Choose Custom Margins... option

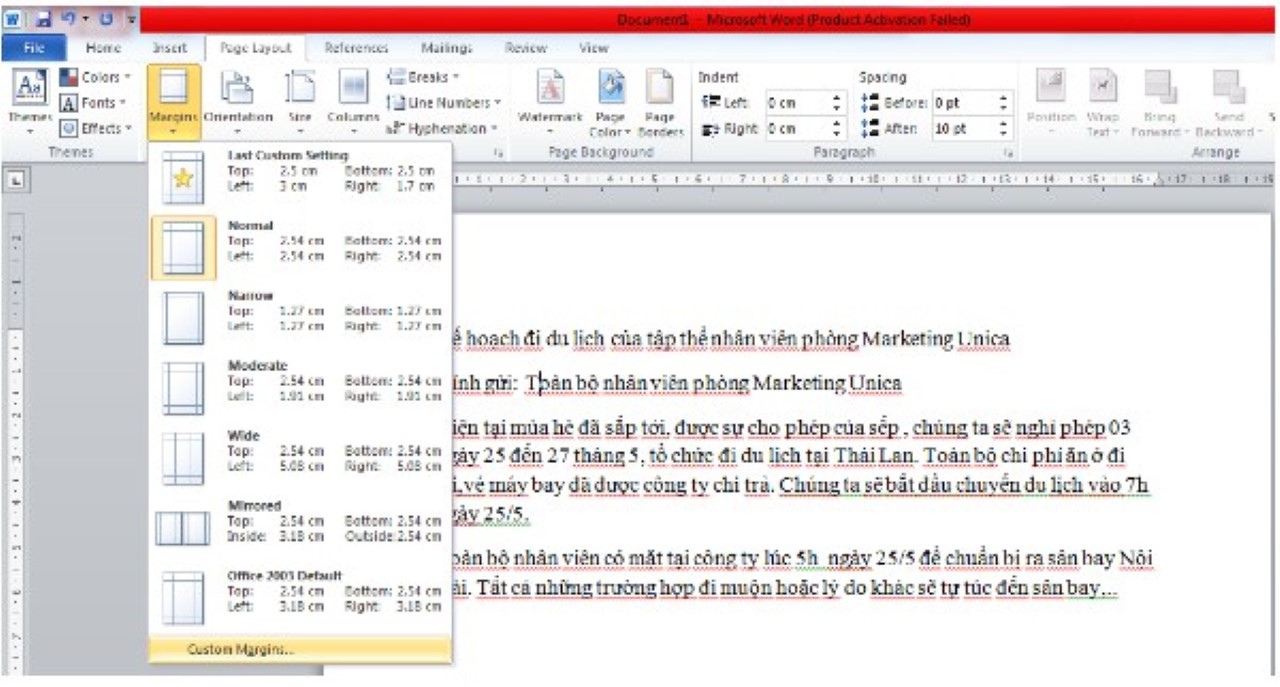[x=241, y=650]
